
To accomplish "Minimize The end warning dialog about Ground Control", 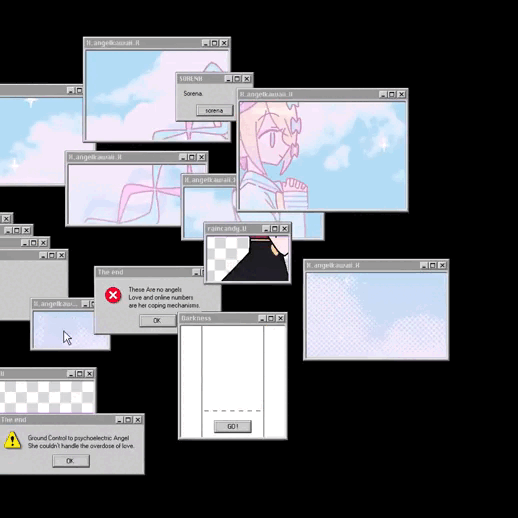I will (119, 420).
